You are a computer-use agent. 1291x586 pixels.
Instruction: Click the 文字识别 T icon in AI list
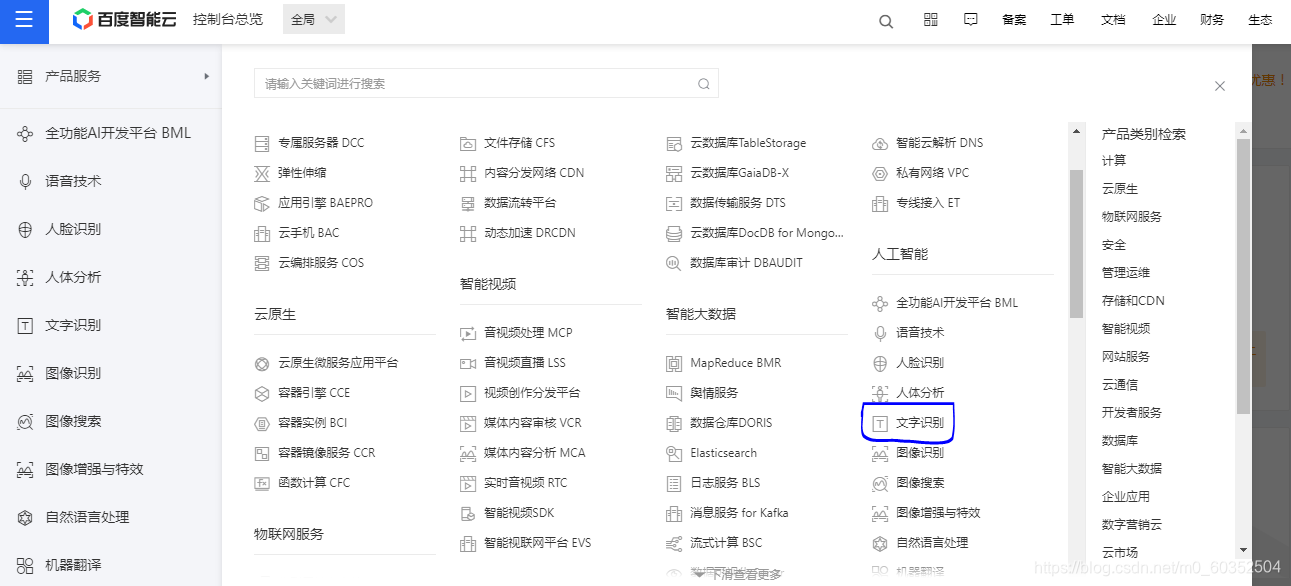[880, 423]
